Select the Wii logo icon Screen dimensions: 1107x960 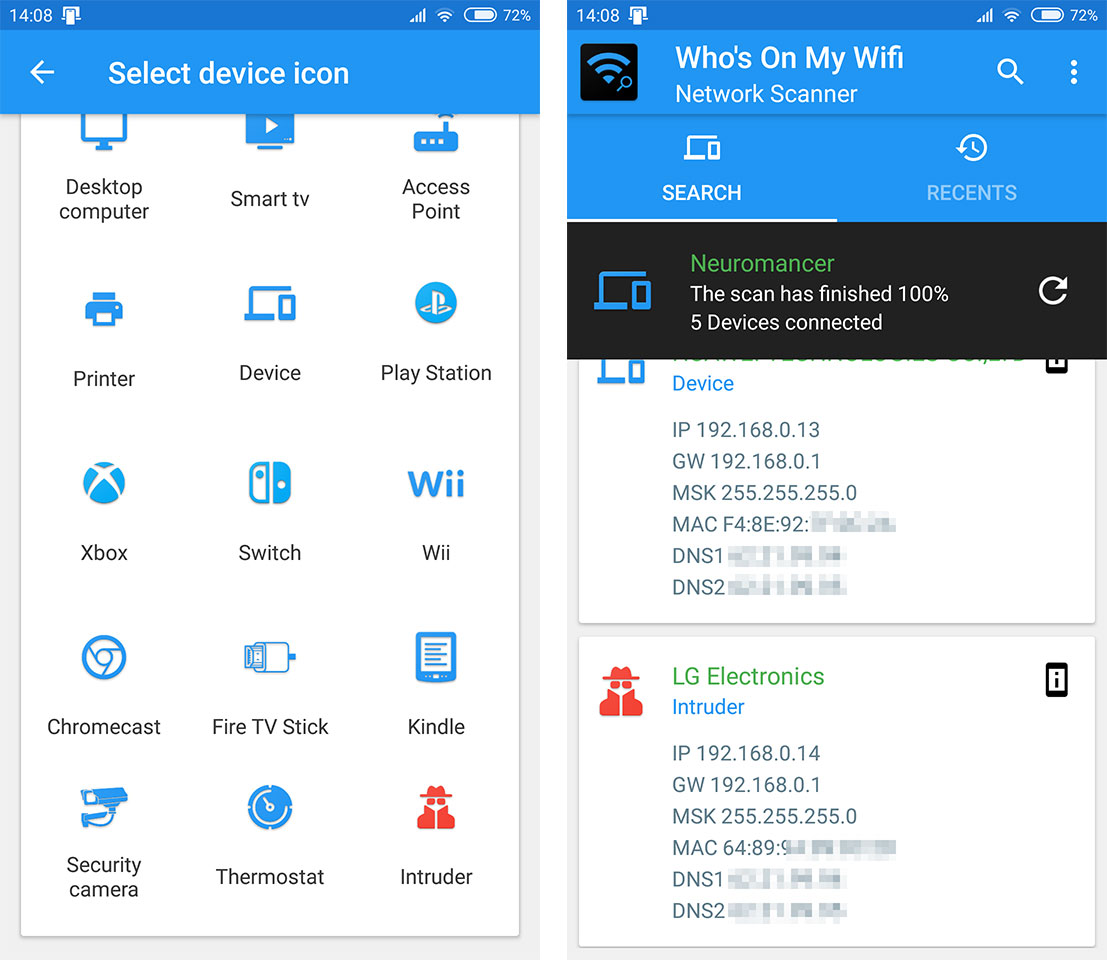(x=436, y=484)
